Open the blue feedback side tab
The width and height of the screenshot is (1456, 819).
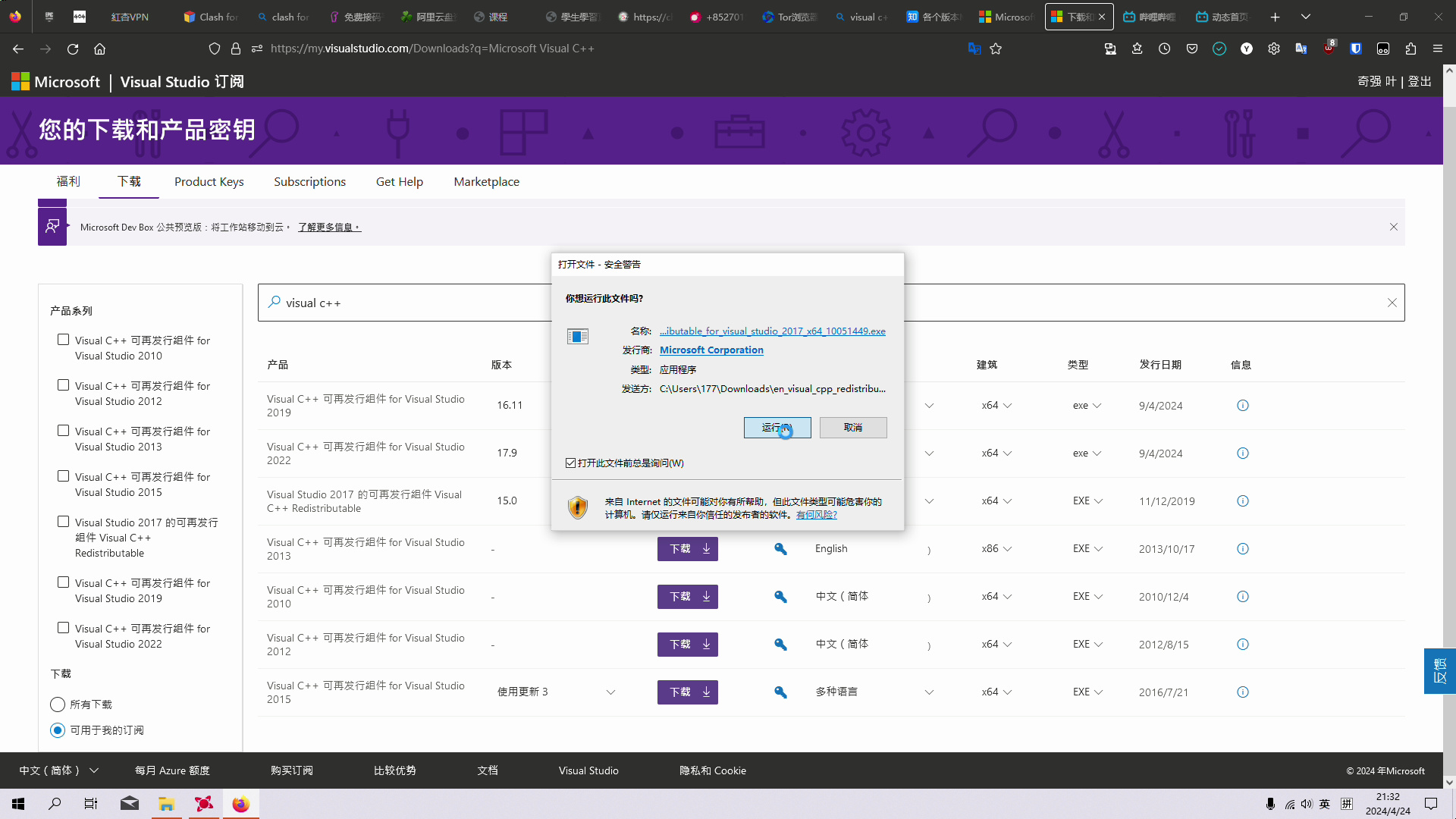point(1439,671)
